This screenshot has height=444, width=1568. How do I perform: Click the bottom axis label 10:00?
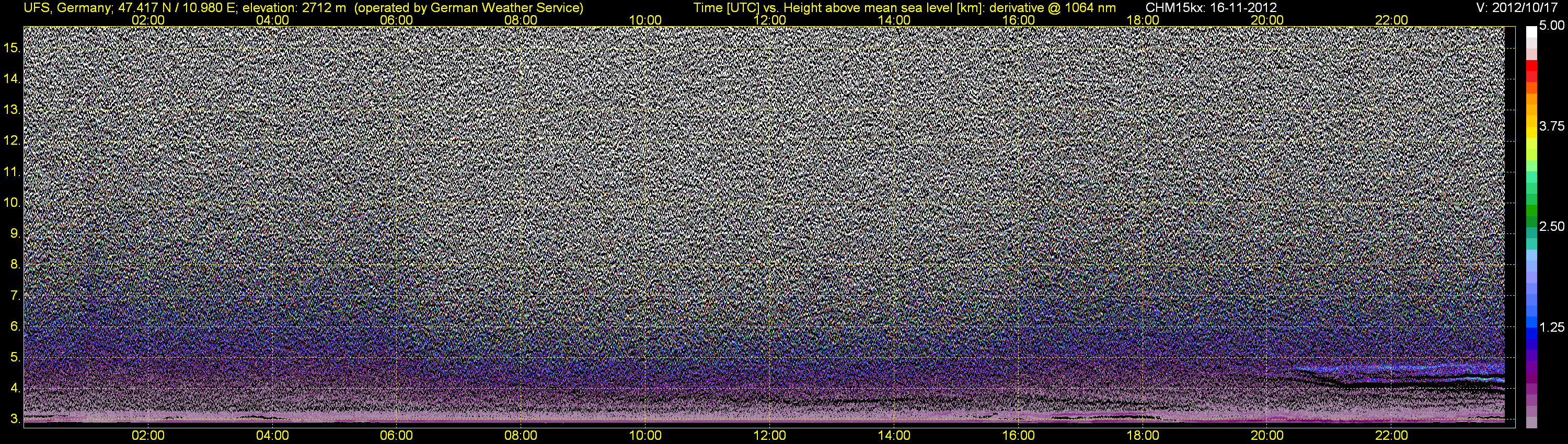tap(645, 436)
